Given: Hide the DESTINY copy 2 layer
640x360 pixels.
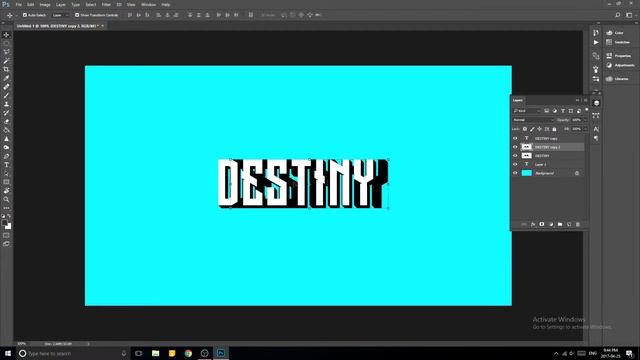Looking at the screenshot, I should click(x=515, y=147).
